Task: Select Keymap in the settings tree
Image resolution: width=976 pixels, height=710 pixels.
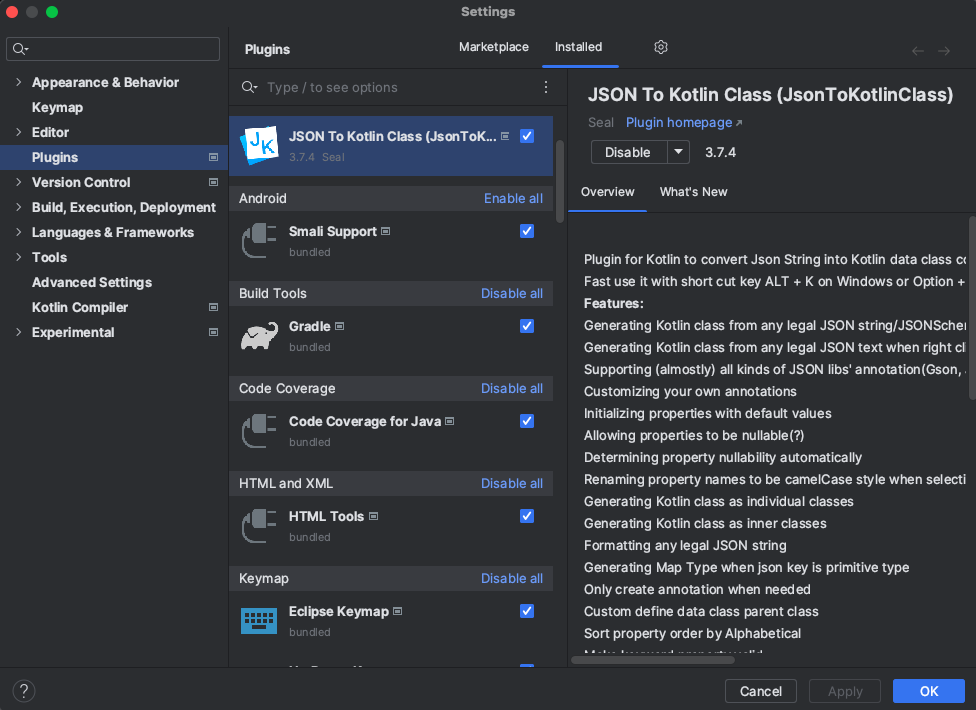Action: pos(57,108)
